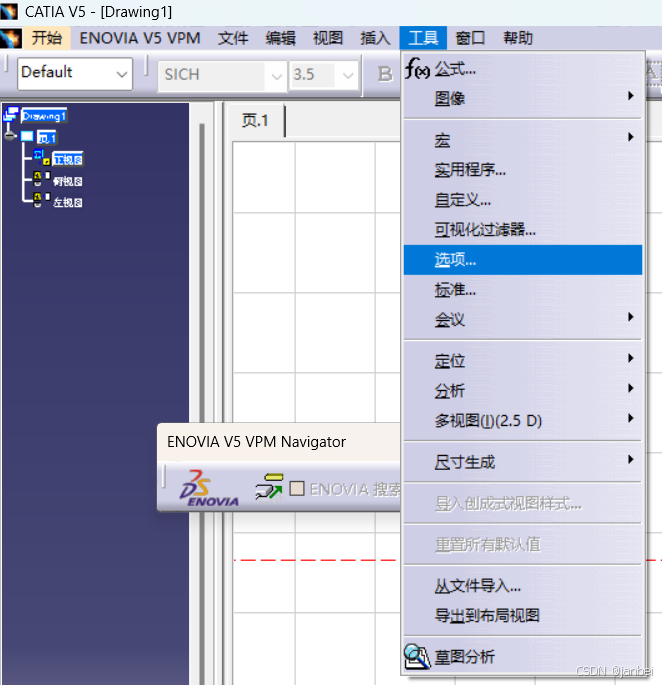Toggle the ENOVIA 搜索 checkbox
This screenshot has height=685, width=662.
tap(297, 488)
